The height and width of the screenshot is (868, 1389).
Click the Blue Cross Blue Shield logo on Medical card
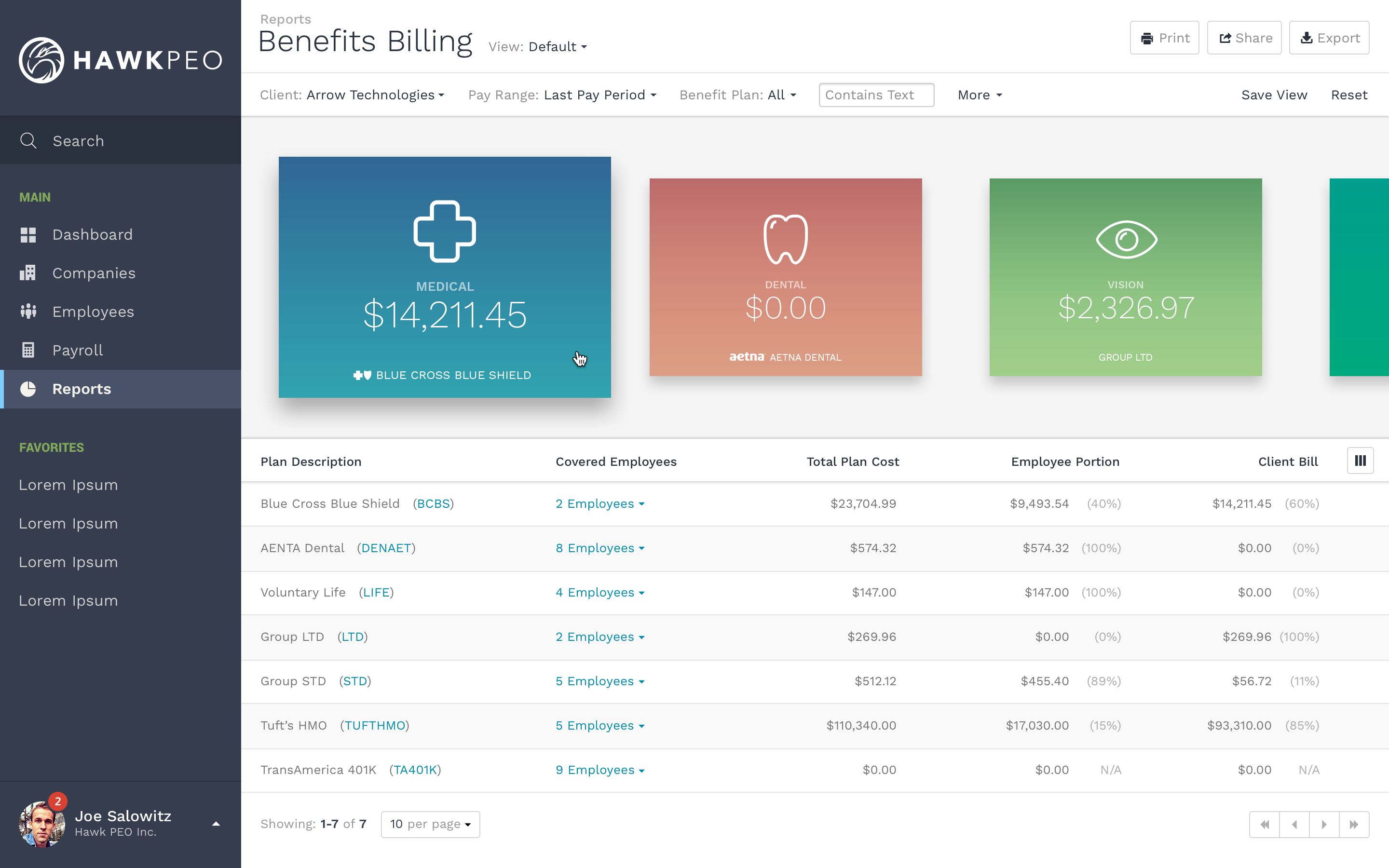(362, 375)
